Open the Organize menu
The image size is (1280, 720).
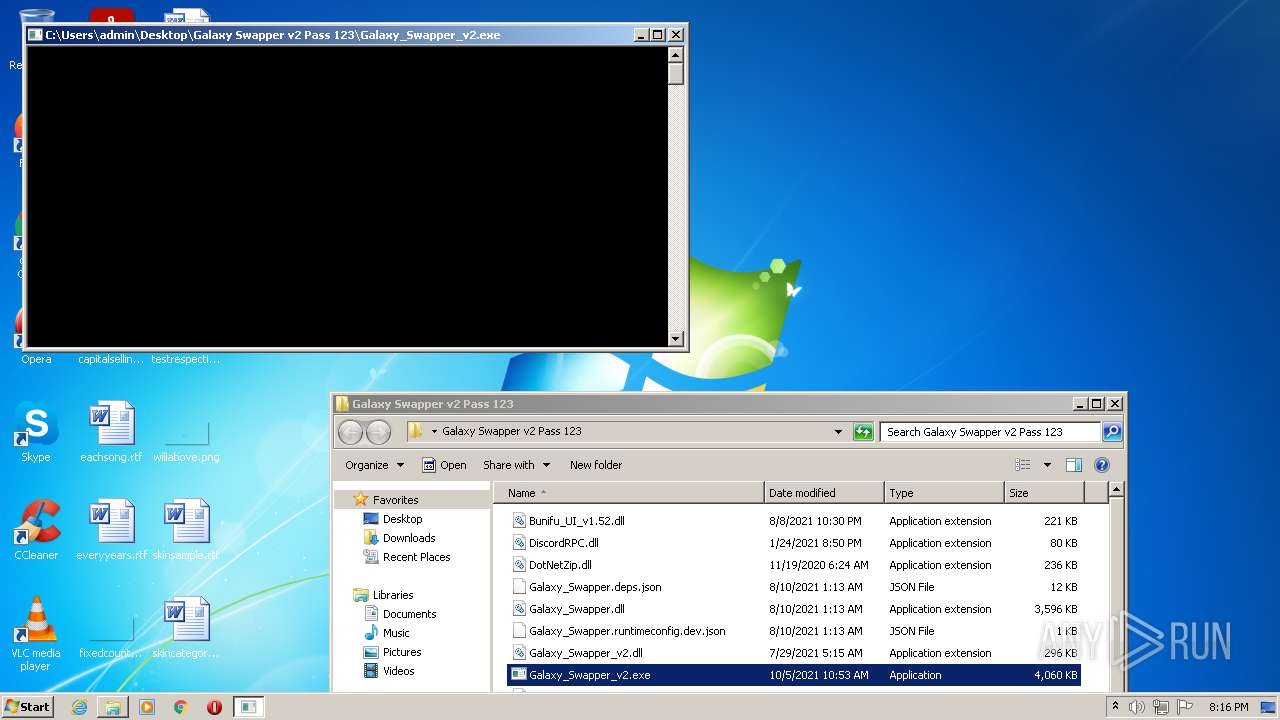[x=375, y=465]
